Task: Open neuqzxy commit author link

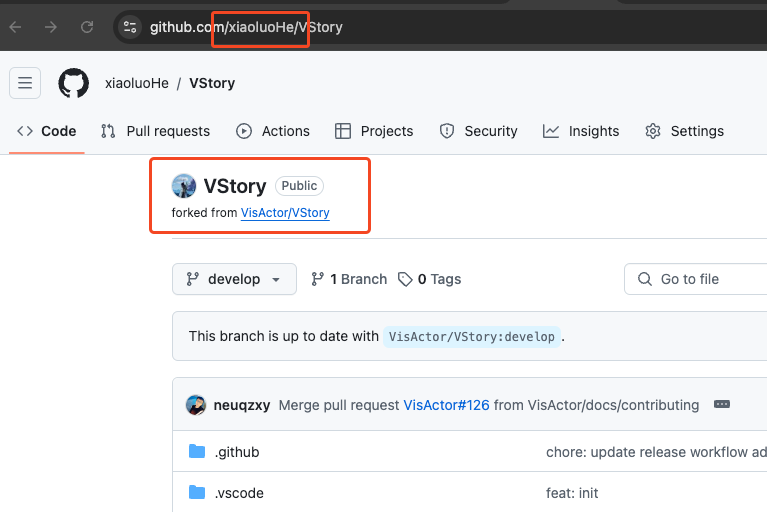Action: tap(242, 405)
